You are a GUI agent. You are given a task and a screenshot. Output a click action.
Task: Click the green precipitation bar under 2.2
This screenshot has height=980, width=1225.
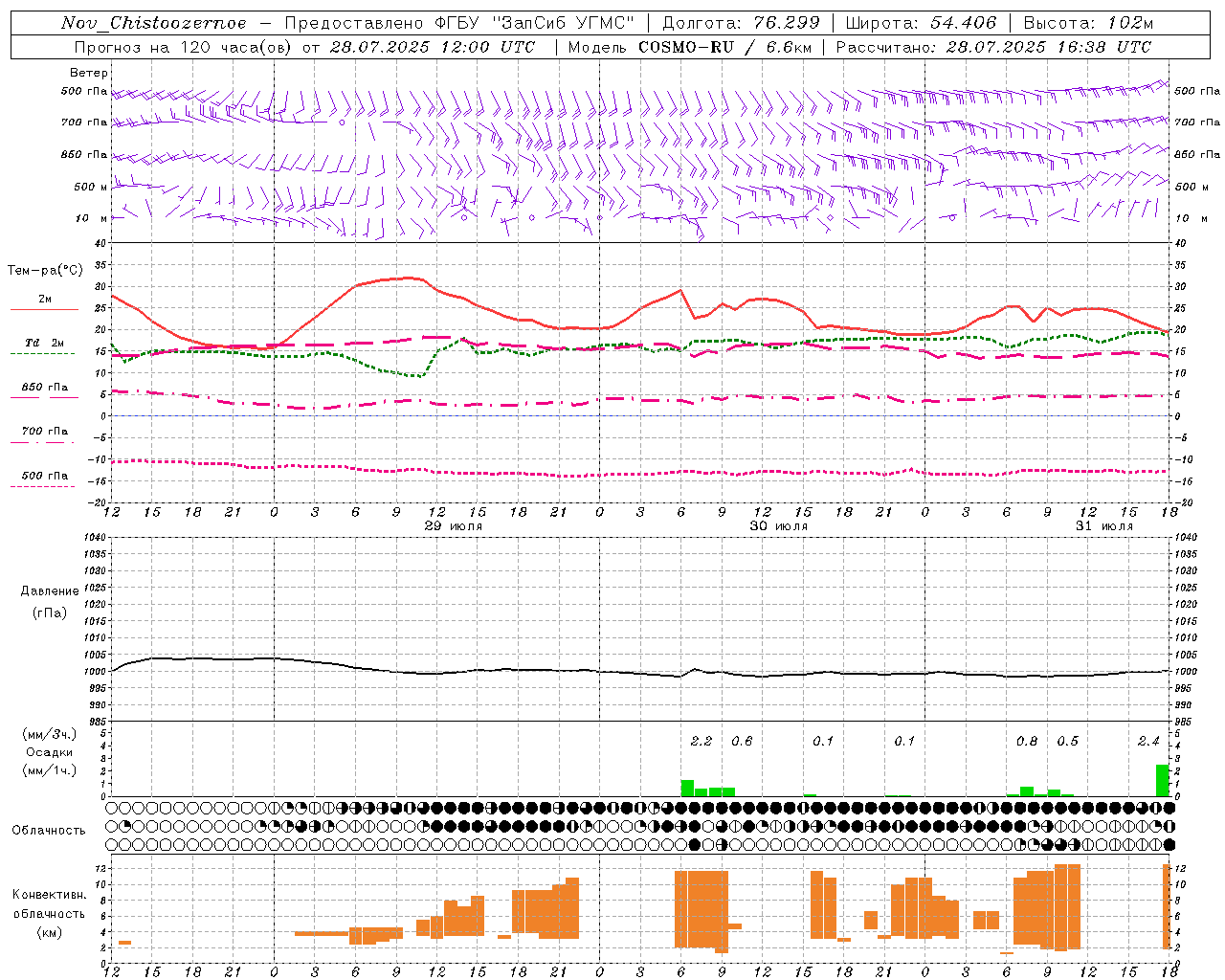(687, 788)
